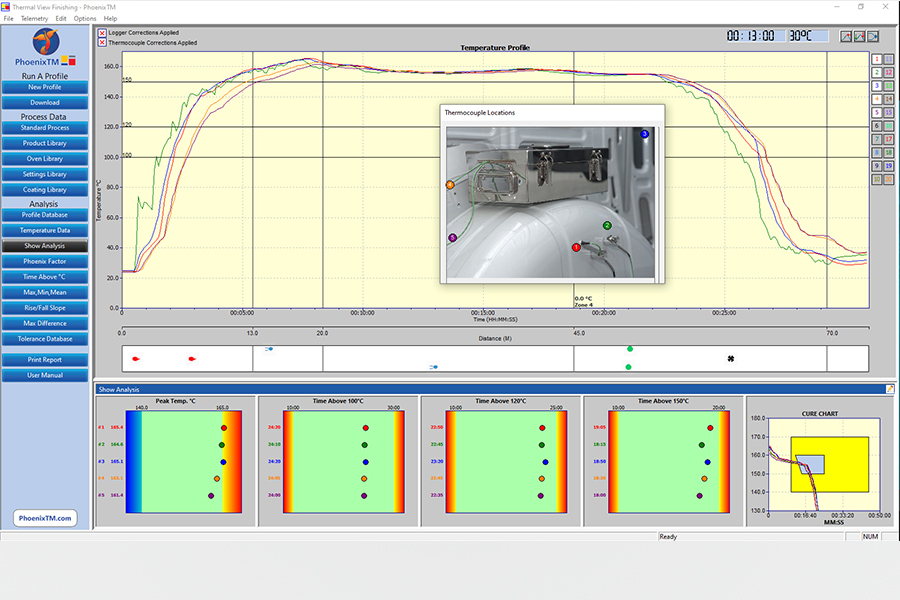Image resolution: width=900 pixels, height=600 pixels.
Task: Open the File menu
Action: 8,18
